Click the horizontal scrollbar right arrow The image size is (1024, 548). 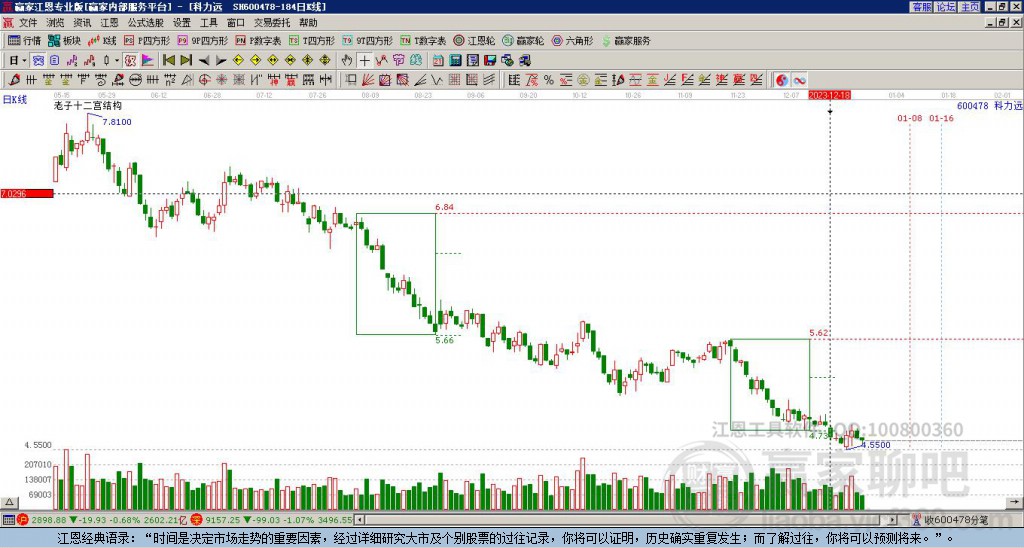coord(893,520)
